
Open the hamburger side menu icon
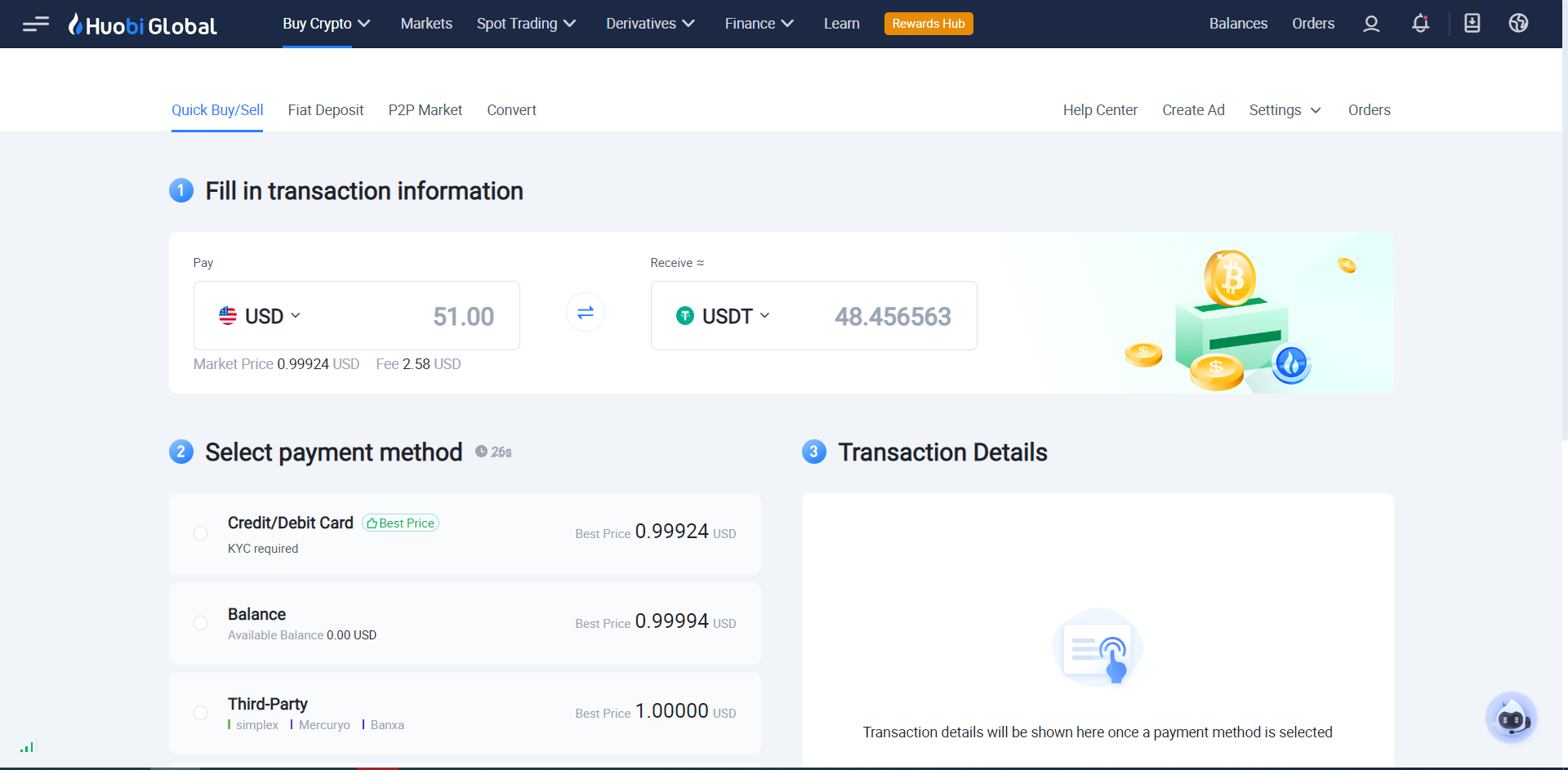pyautogui.click(x=36, y=24)
